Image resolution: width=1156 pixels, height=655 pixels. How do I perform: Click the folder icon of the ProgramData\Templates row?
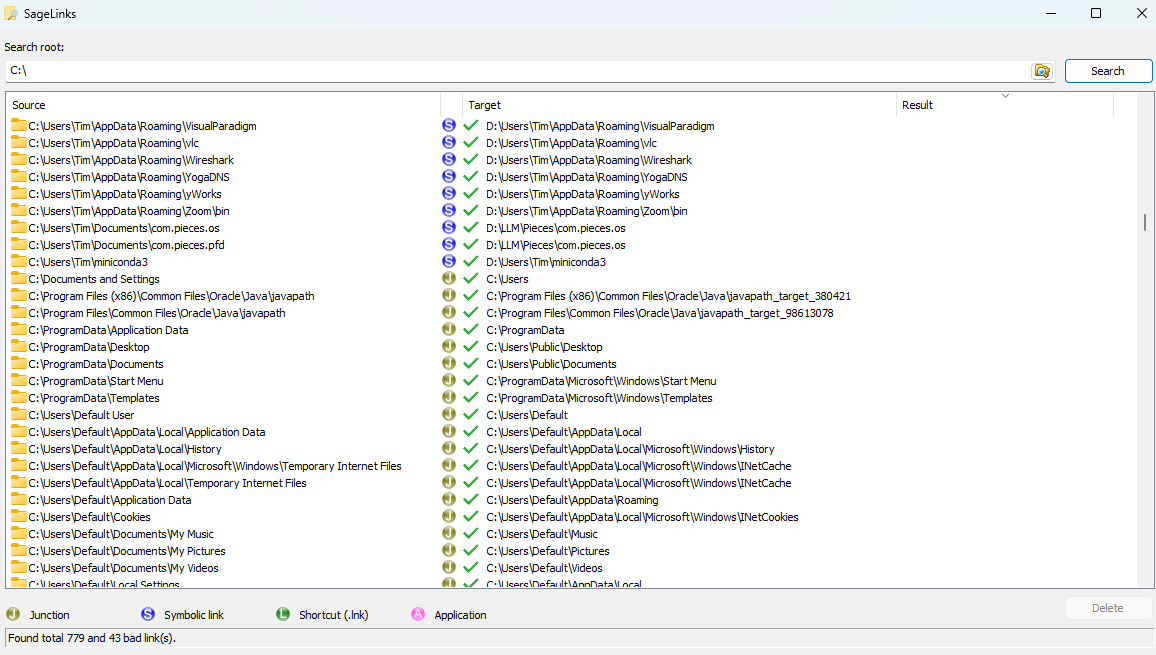click(x=19, y=397)
